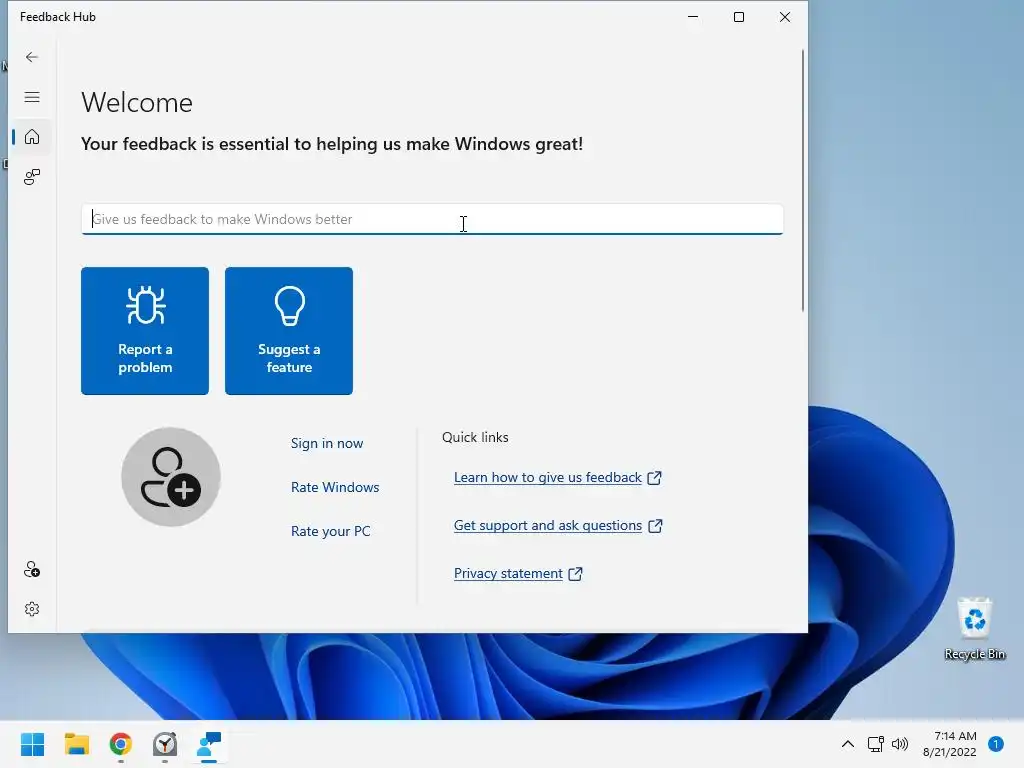This screenshot has width=1024, height=768.
Task: Click Feedback Hub icon in the taskbar
Action: [209, 744]
